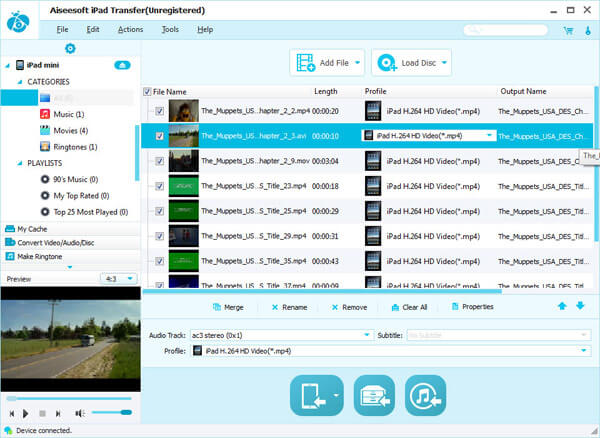Click Remove button

tap(349, 307)
